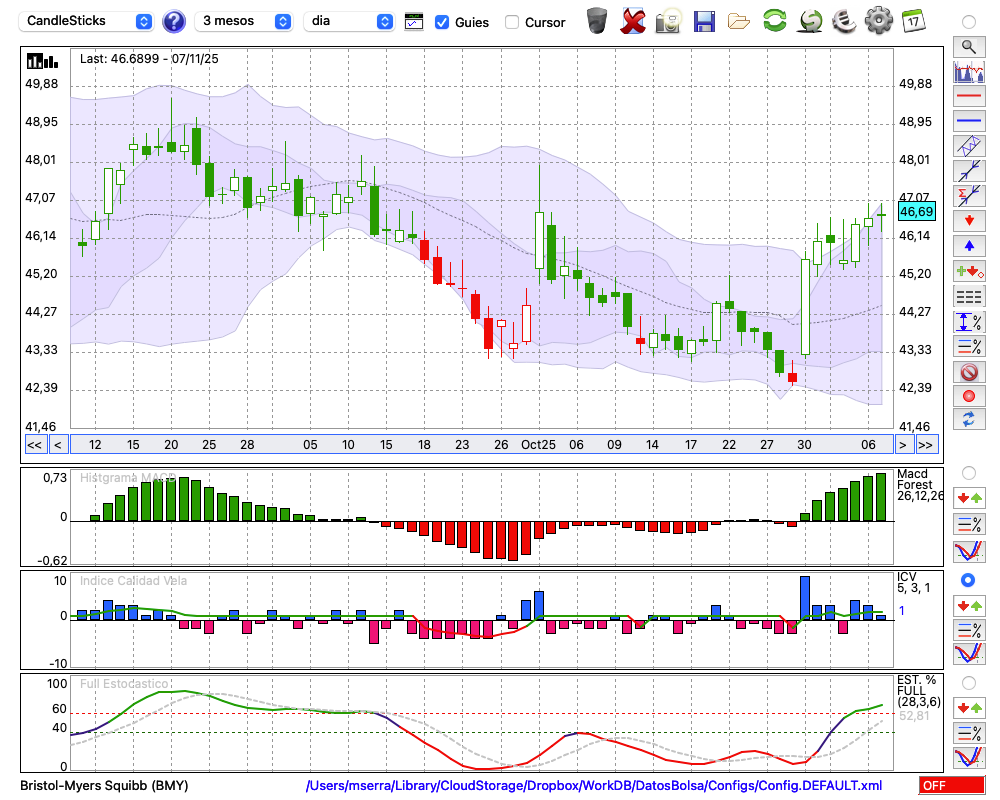The width and height of the screenshot is (1000, 800).
Task: Open the CandleSticks chart type dropdown
Action: [x=88, y=21]
